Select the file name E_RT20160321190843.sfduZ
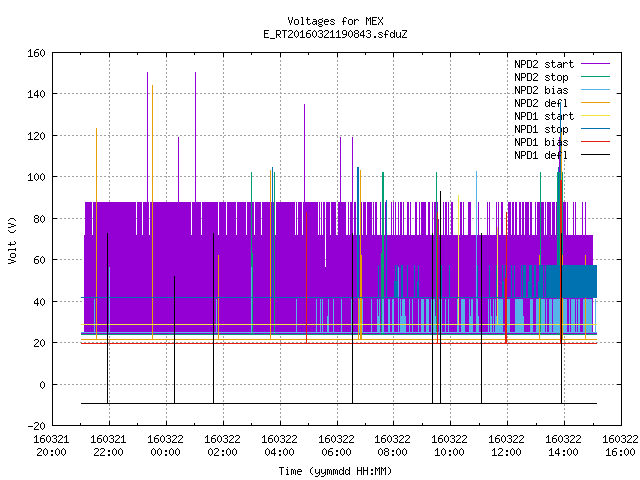640x480 pixels. tap(335, 34)
